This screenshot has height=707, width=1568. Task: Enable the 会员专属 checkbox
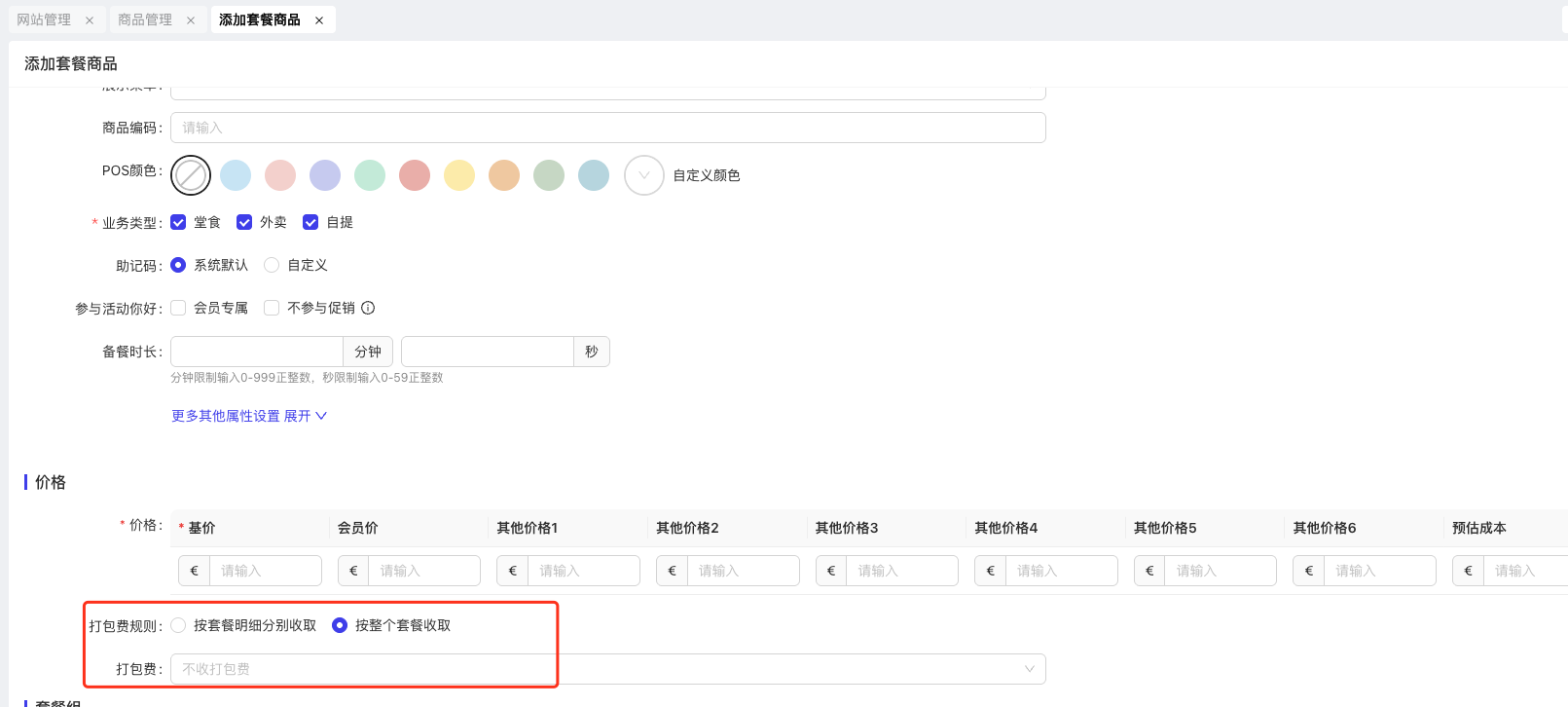pos(178,308)
